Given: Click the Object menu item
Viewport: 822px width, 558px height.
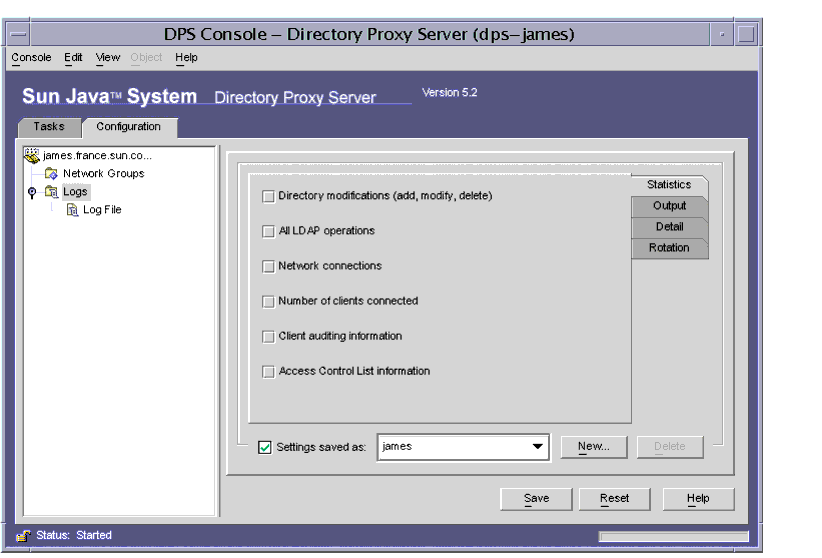Looking at the screenshot, I should 146,58.
